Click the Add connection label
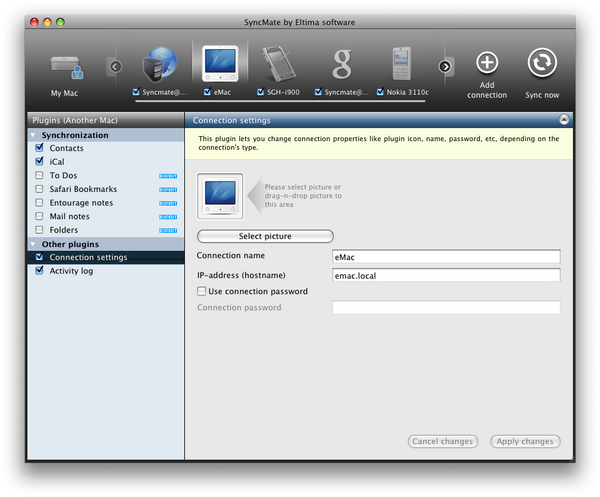Screen dimensions: 600x497 [487, 90]
